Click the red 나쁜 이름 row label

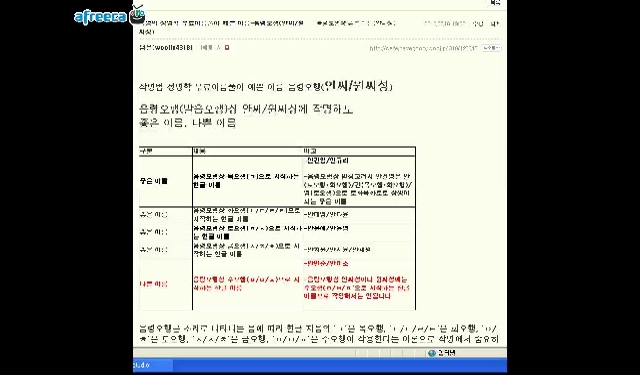[x=153, y=284]
